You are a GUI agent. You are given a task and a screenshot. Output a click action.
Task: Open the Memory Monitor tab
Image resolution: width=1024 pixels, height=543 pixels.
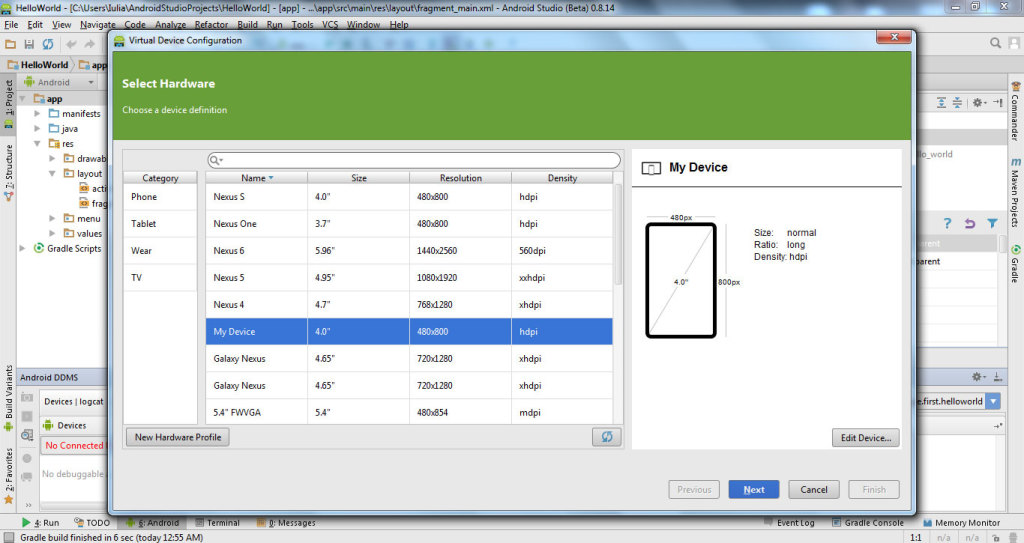(961, 523)
